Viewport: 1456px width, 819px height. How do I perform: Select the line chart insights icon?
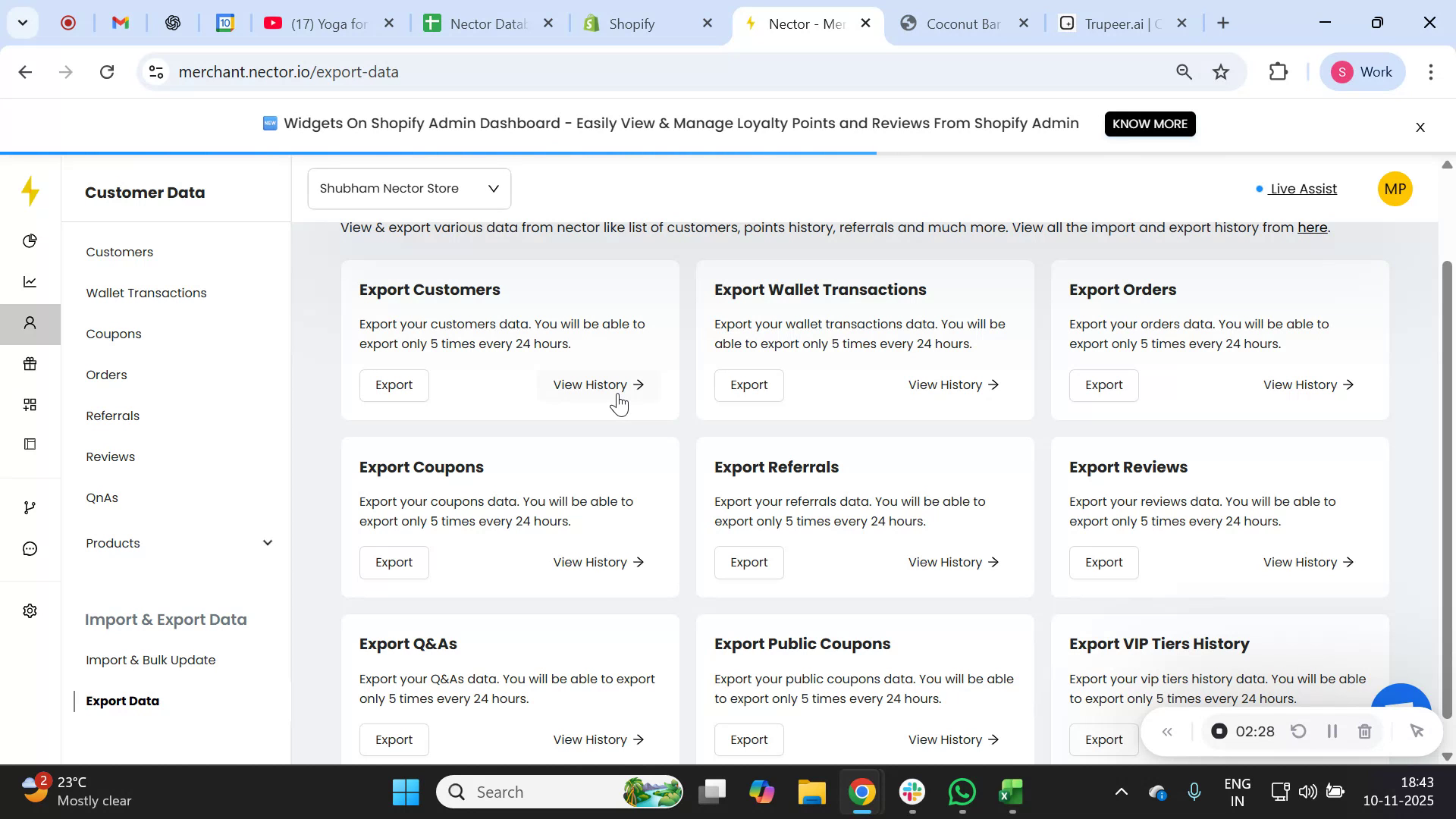pyautogui.click(x=30, y=281)
